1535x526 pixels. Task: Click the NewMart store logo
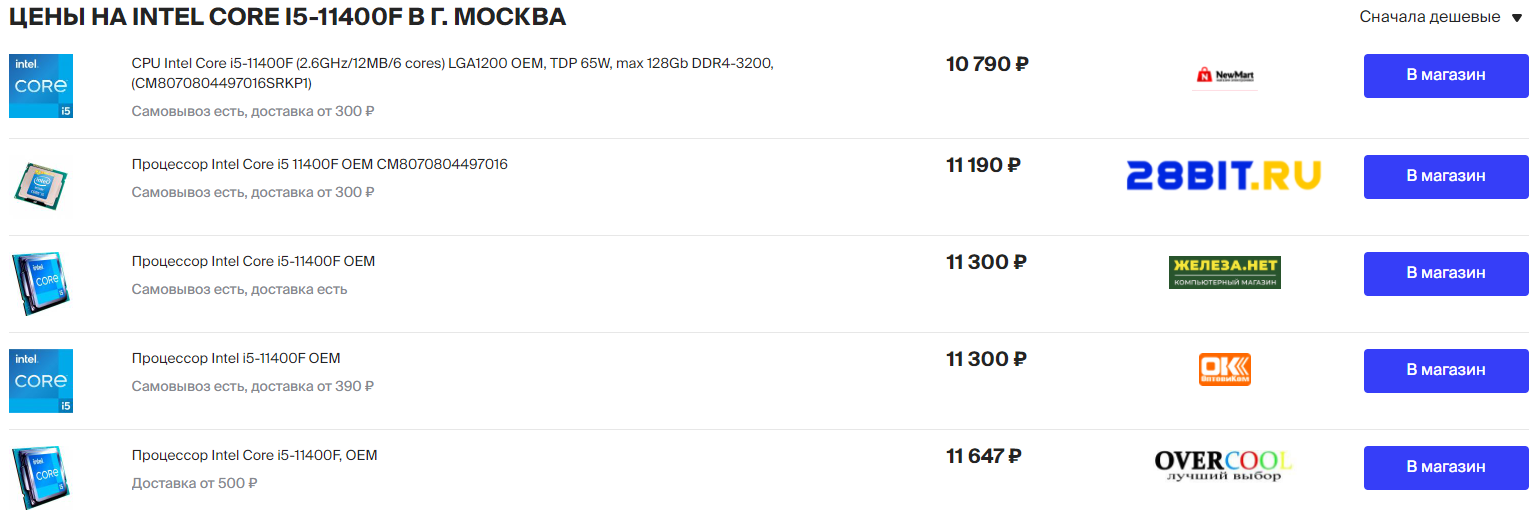coord(1224,76)
